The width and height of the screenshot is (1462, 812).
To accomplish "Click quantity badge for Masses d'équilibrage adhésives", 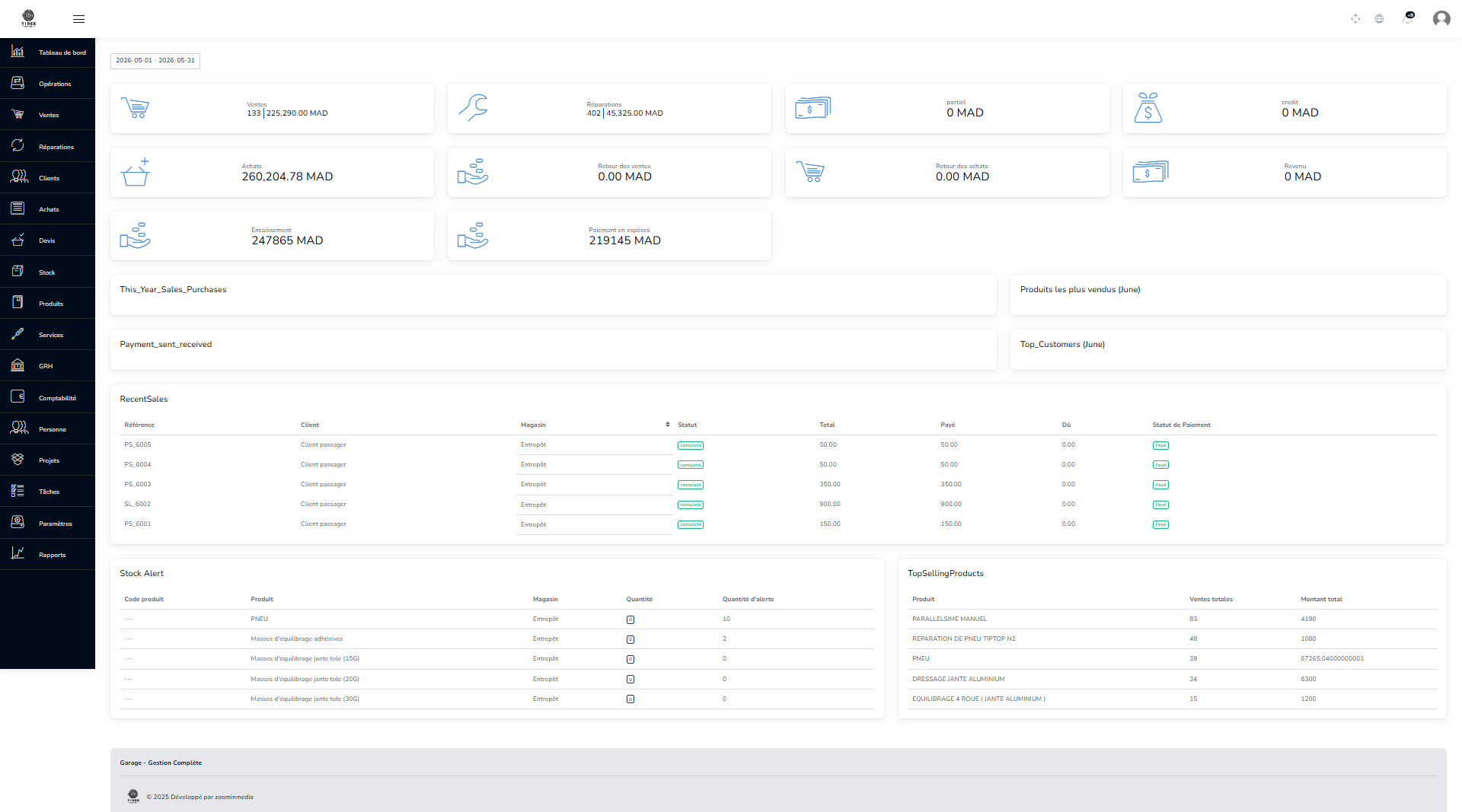I will pos(630,639).
